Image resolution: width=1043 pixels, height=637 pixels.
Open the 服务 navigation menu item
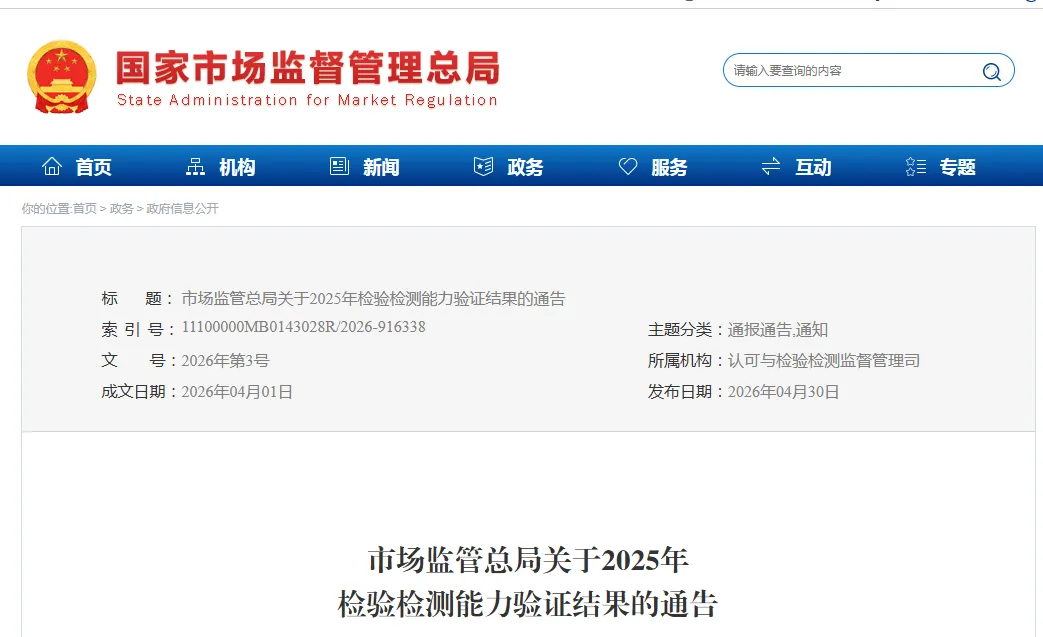click(669, 167)
